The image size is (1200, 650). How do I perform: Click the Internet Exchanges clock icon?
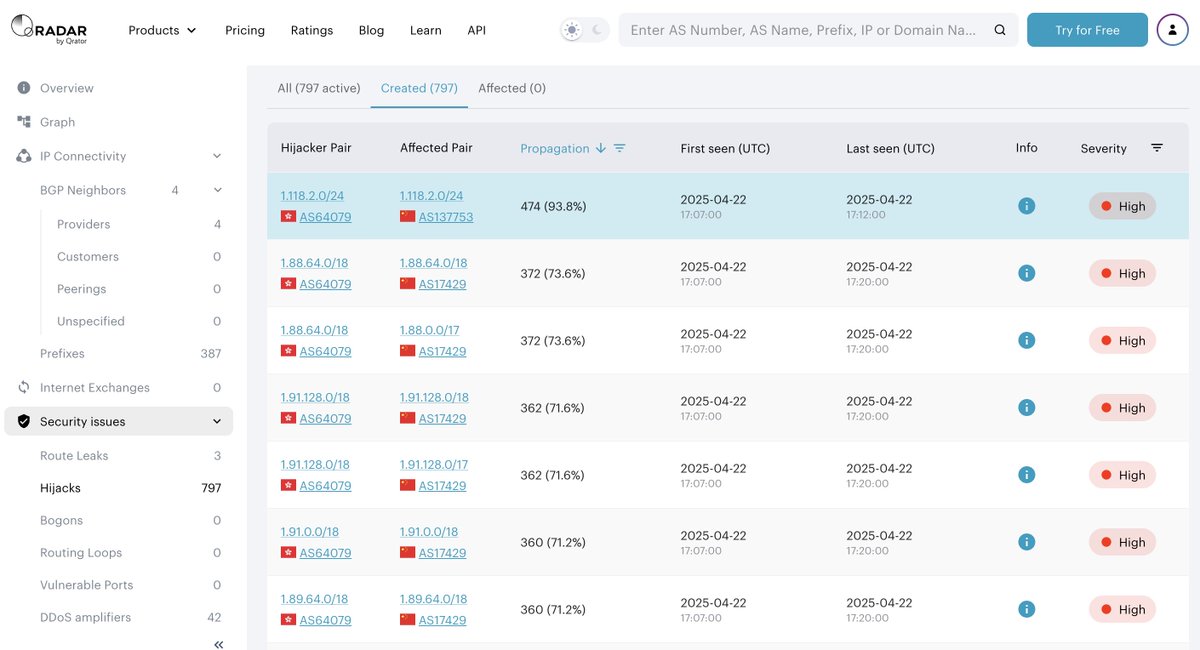pos(22,387)
